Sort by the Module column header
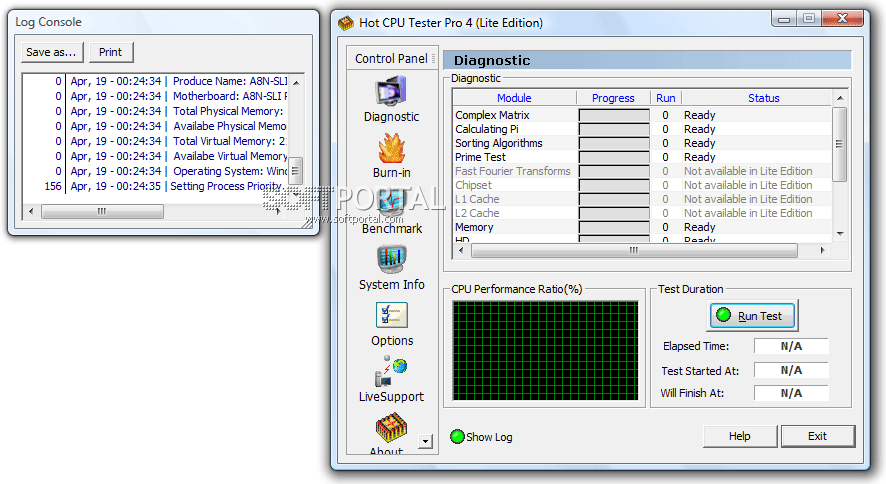The height and width of the screenshot is (484, 886). point(514,98)
